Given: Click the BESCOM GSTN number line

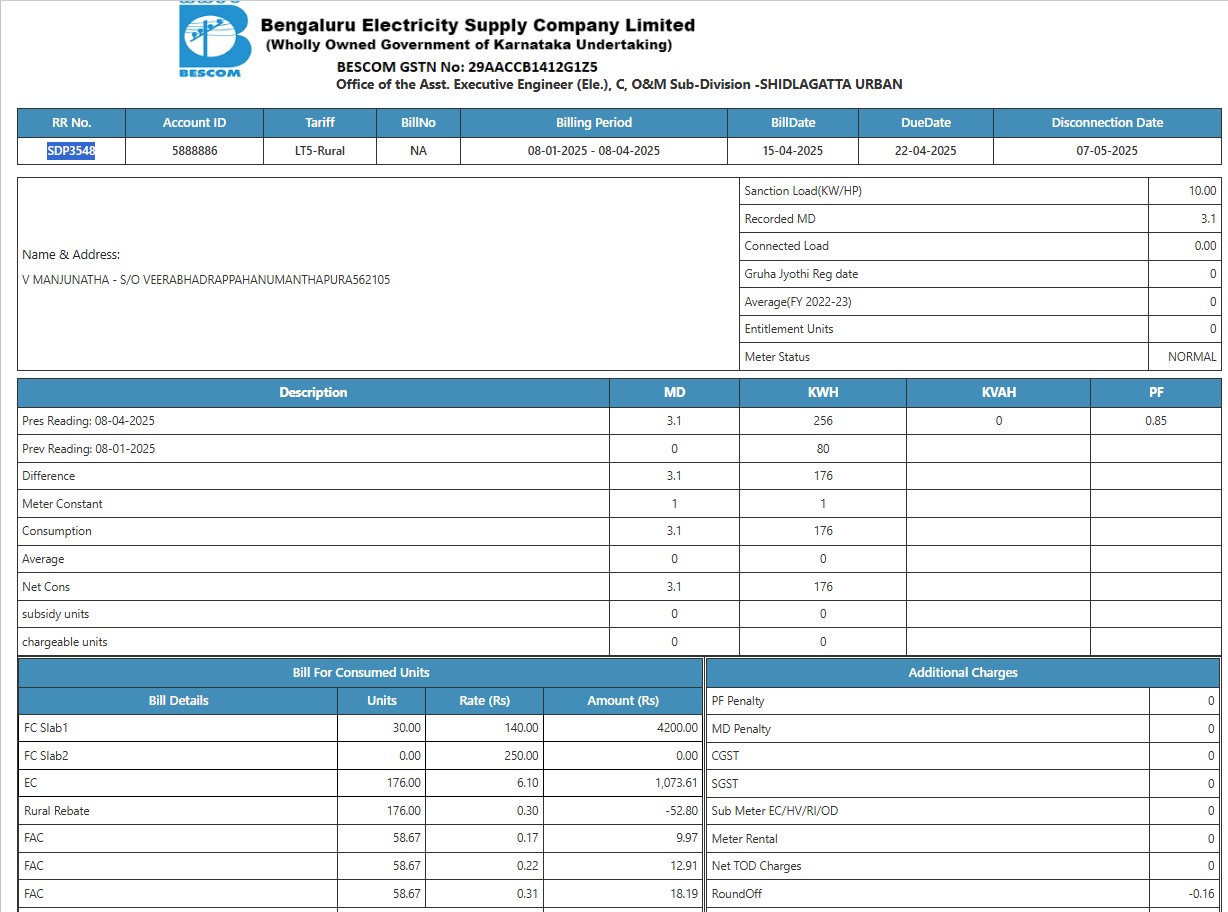Looking at the screenshot, I should click(x=467, y=67).
